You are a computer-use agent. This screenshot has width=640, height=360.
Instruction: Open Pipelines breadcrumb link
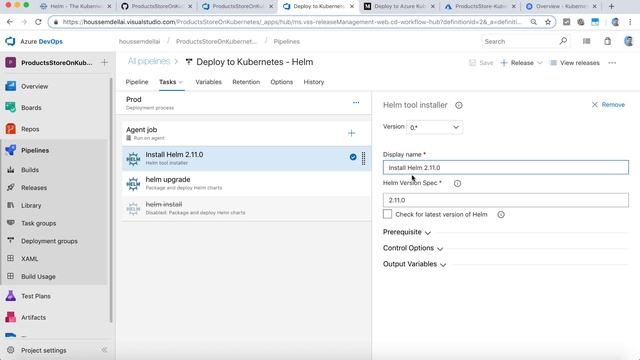pos(287,41)
